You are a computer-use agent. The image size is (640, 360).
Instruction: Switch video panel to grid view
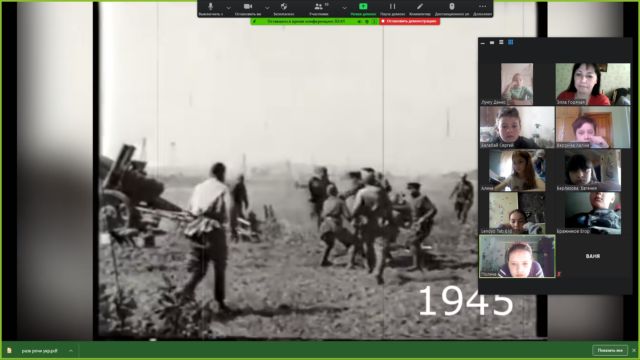[510, 42]
